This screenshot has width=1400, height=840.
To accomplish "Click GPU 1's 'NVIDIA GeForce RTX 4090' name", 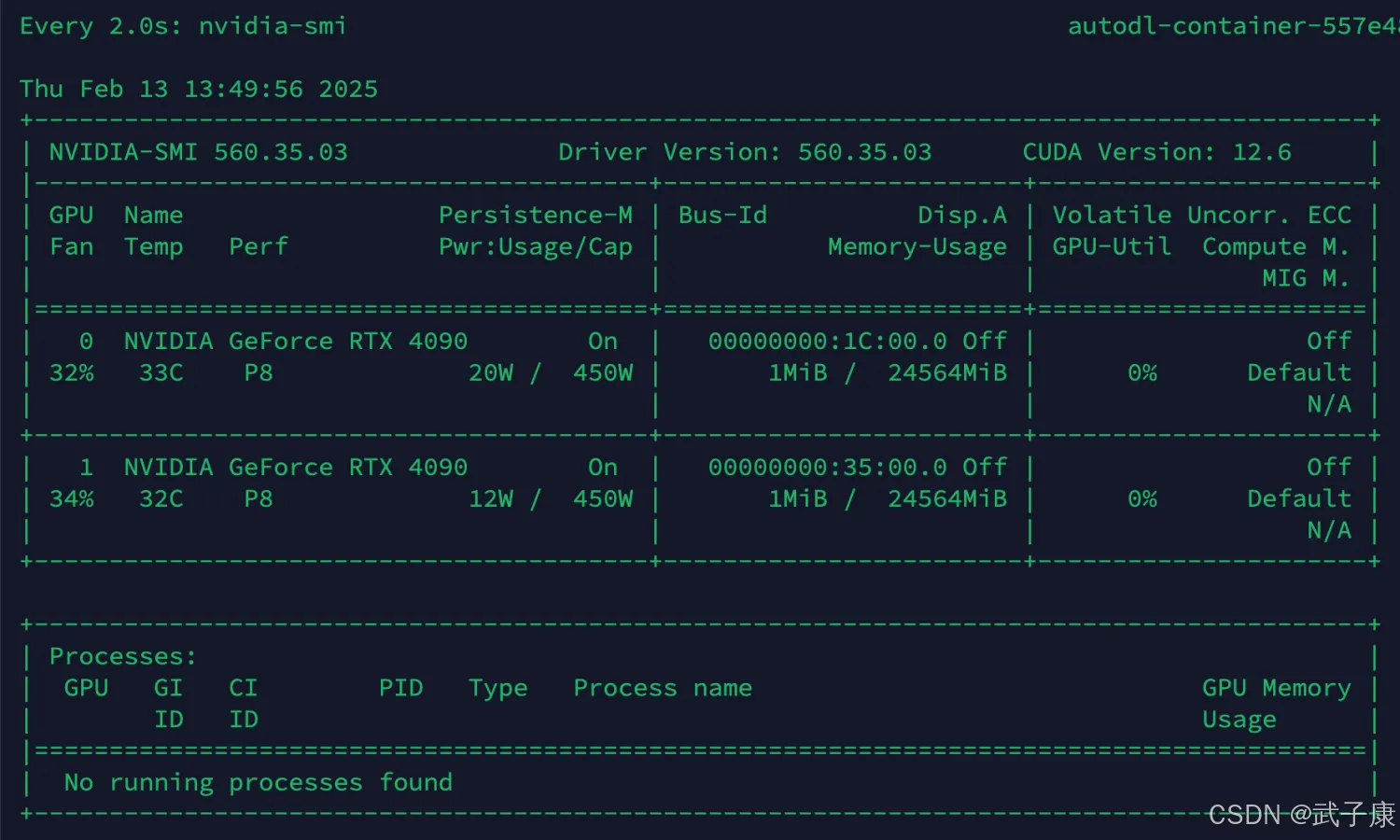I will coord(295,468).
